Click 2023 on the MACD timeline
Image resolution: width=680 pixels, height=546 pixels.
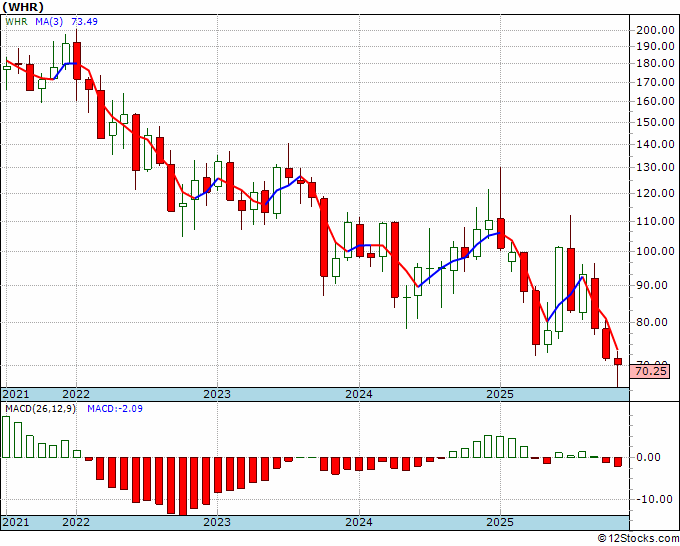tap(217, 522)
